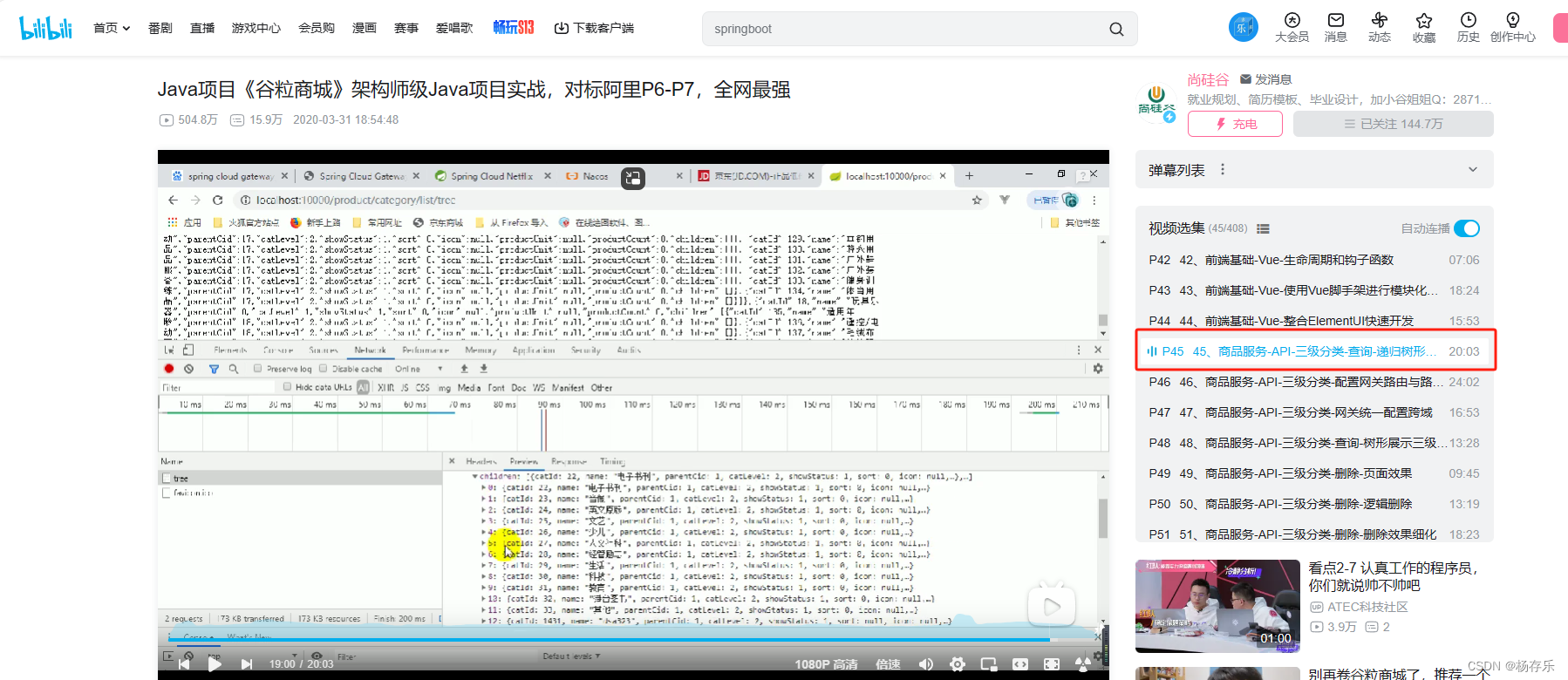Click the bilibili logo

coord(45,28)
